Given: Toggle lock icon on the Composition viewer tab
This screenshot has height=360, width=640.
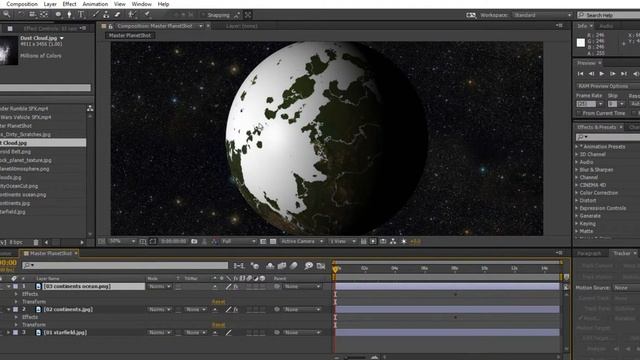Looking at the screenshot, I should [110, 26].
